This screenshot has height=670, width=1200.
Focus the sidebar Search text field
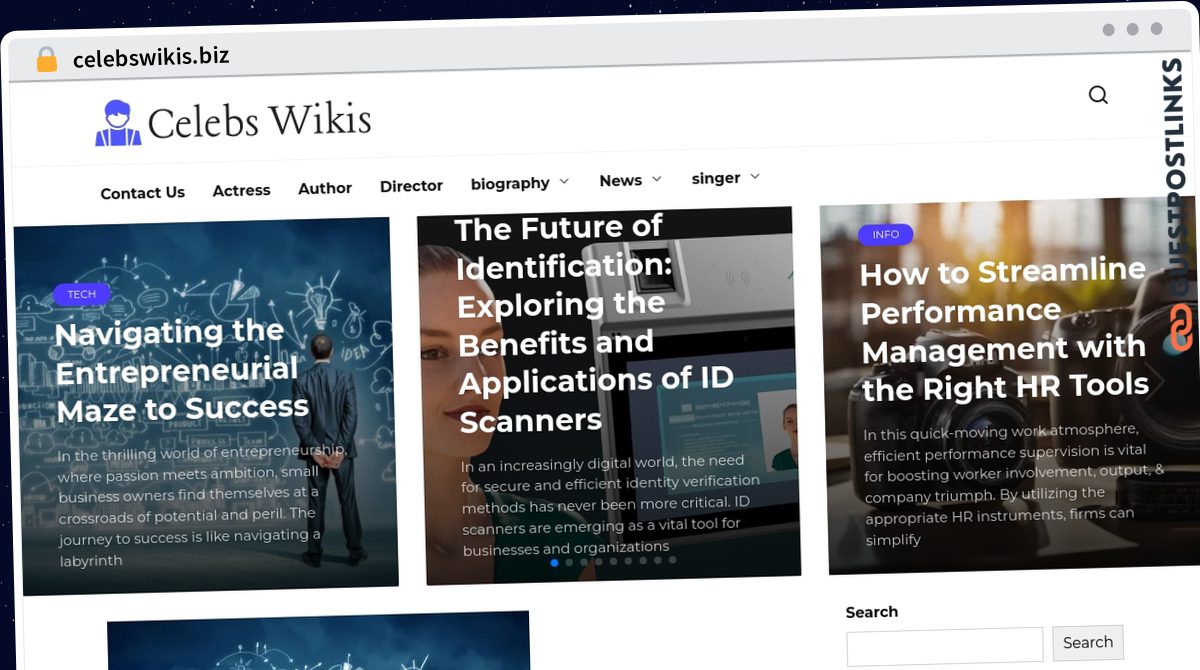coord(945,647)
